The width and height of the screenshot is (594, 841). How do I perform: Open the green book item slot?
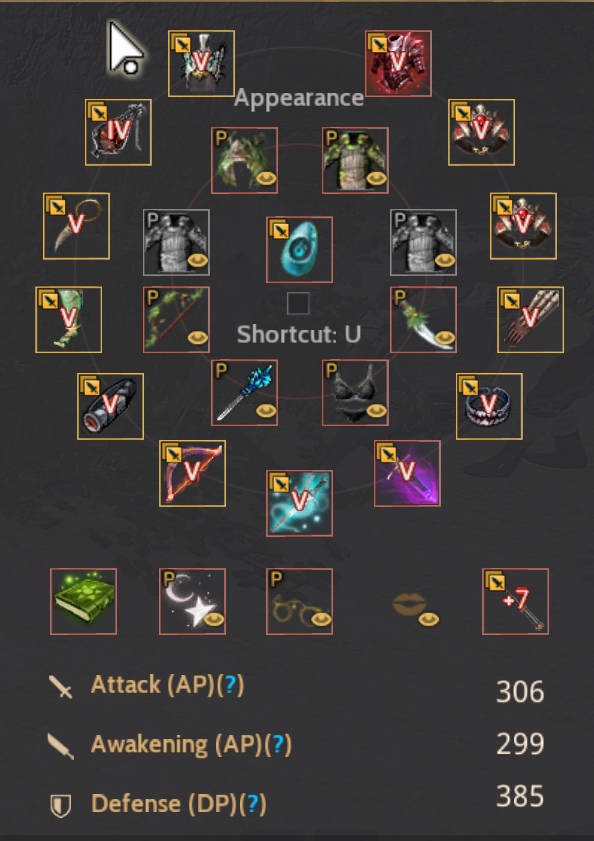pos(83,601)
